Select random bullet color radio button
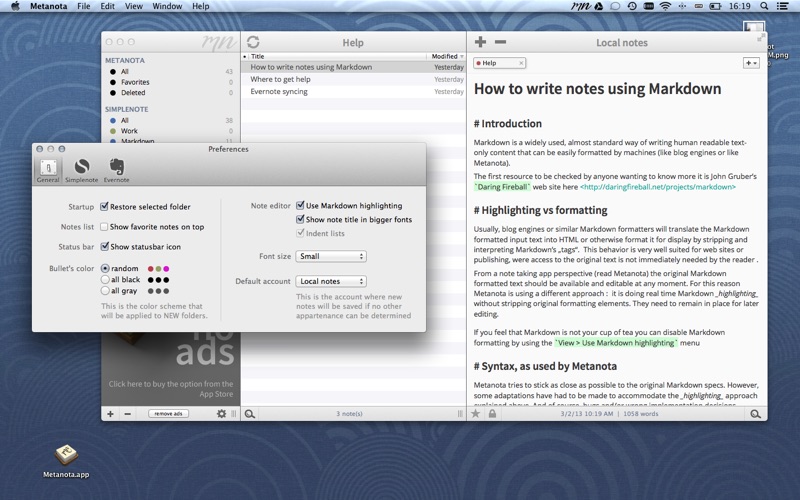 (x=105, y=268)
